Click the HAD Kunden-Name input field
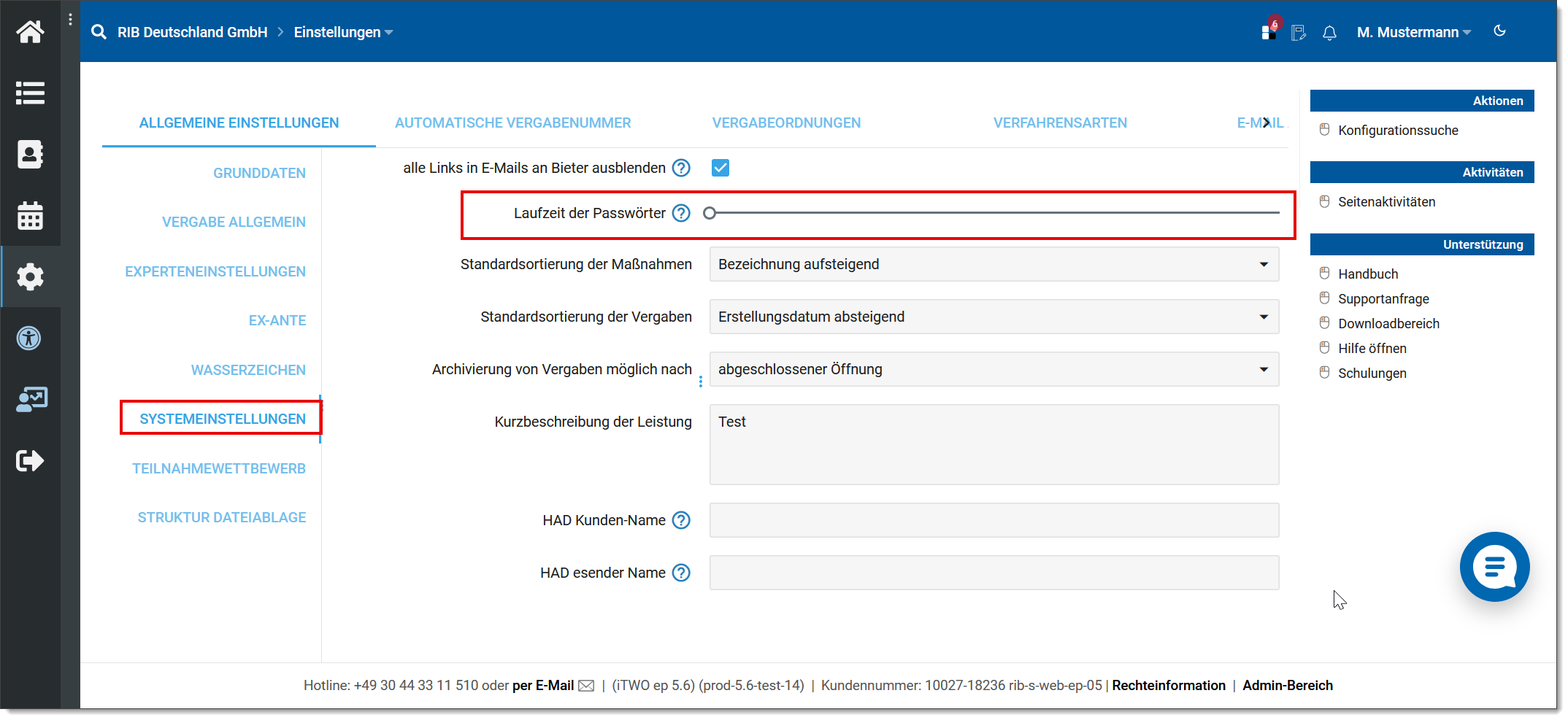The height and width of the screenshot is (720, 1568). [x=994, y=521]
